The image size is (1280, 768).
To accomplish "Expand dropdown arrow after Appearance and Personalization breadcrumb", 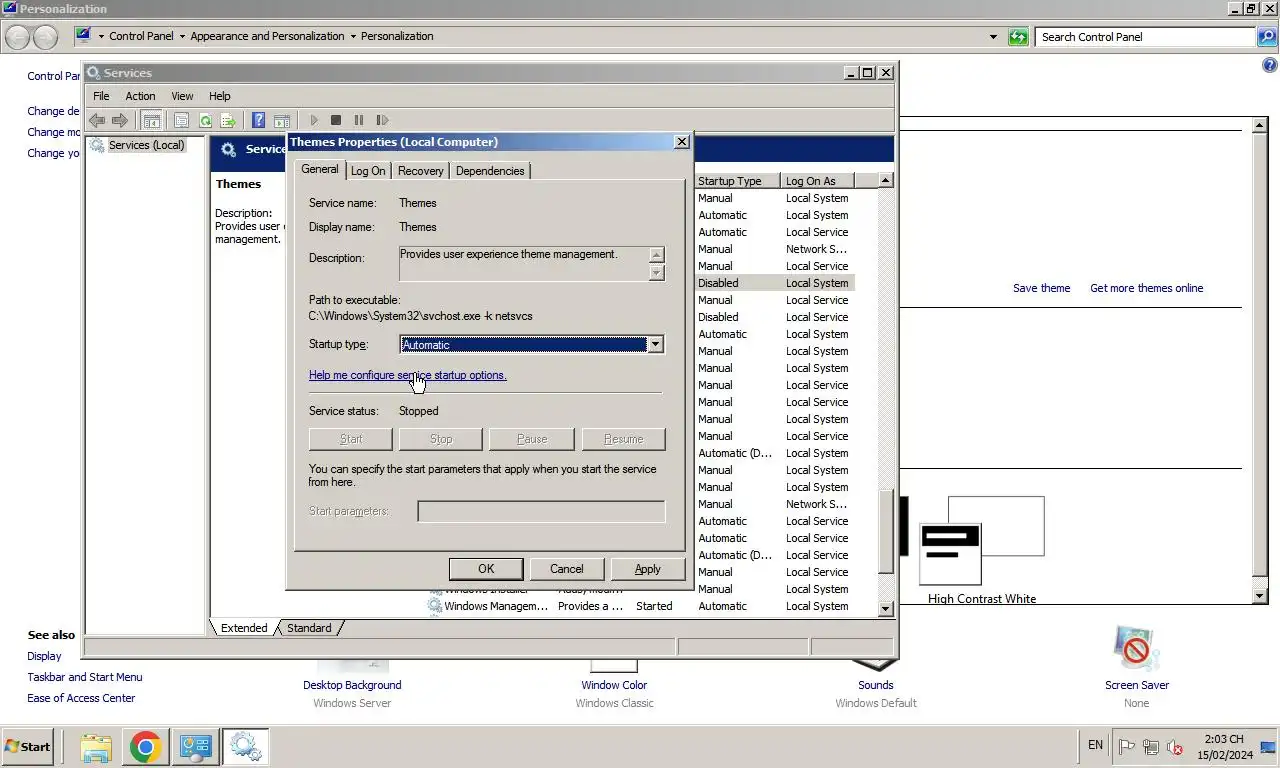I will pos(353,36).
